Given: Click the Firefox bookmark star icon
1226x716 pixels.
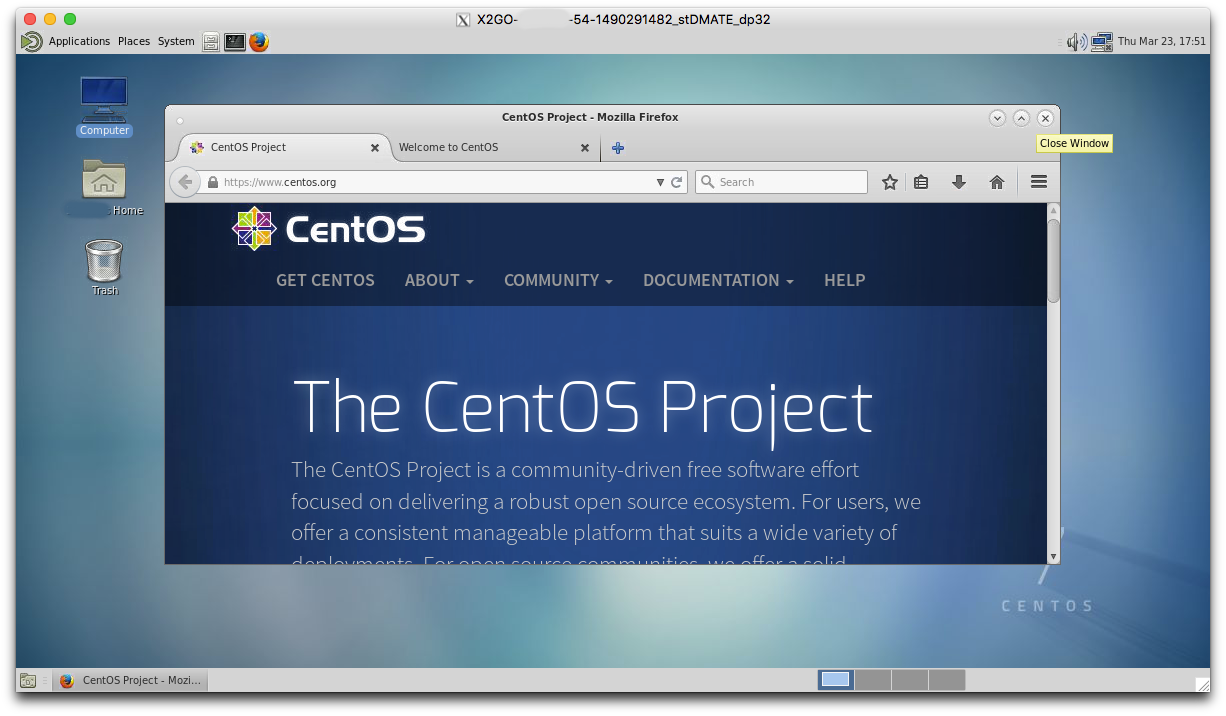Looking at the screenshot, I should coord(889,182).
